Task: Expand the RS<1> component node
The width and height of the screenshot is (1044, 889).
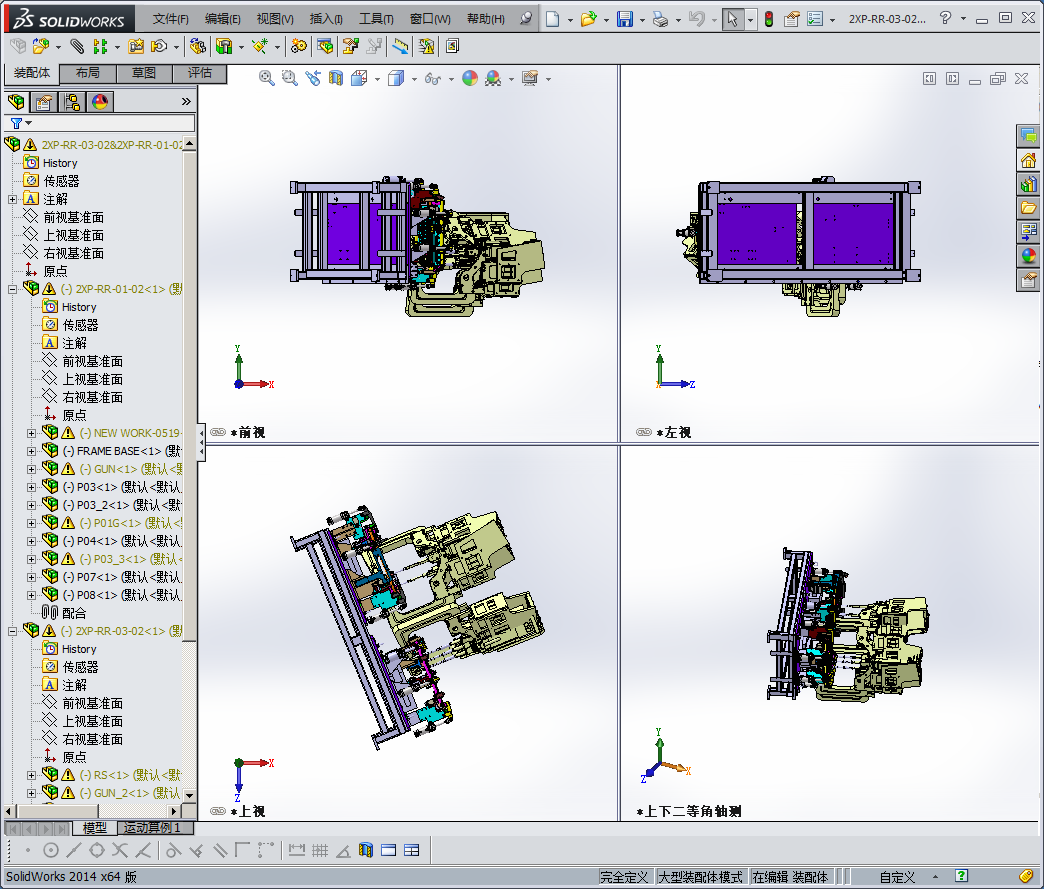Action: pyautogui.click(x=31, y=775)
